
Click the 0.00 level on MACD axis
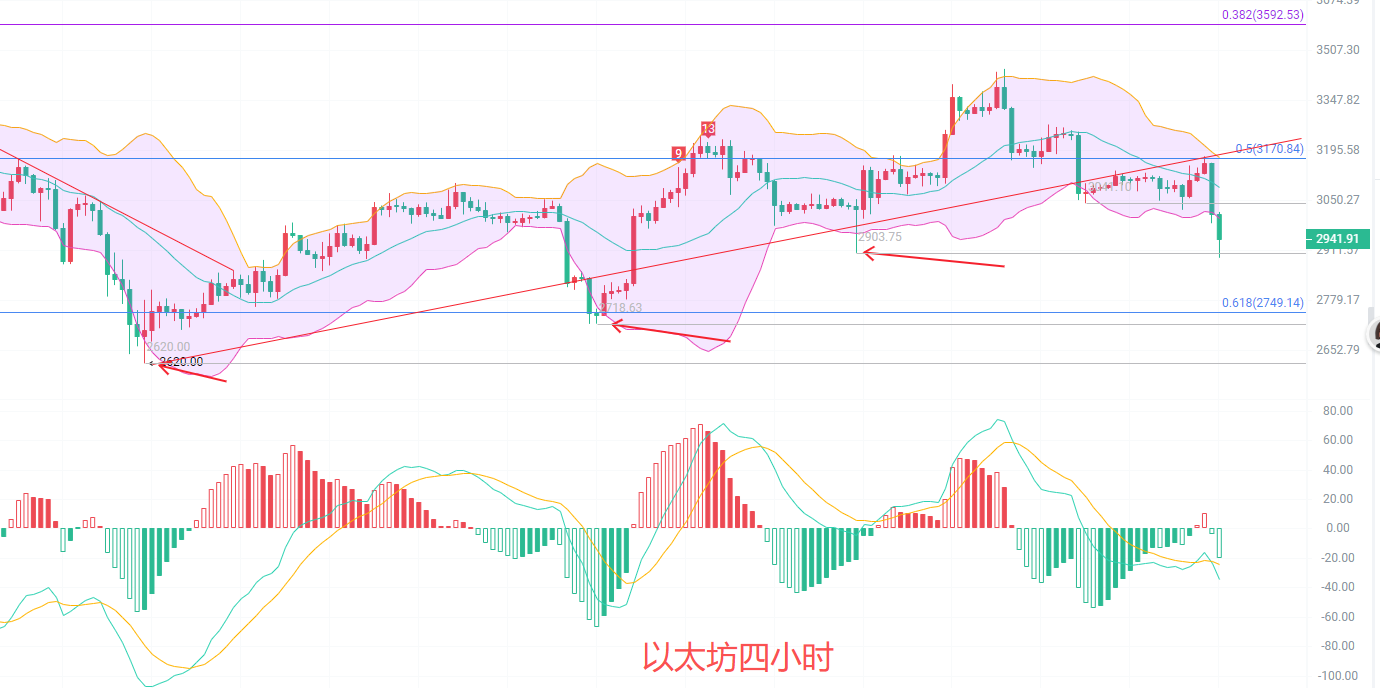1337,528
